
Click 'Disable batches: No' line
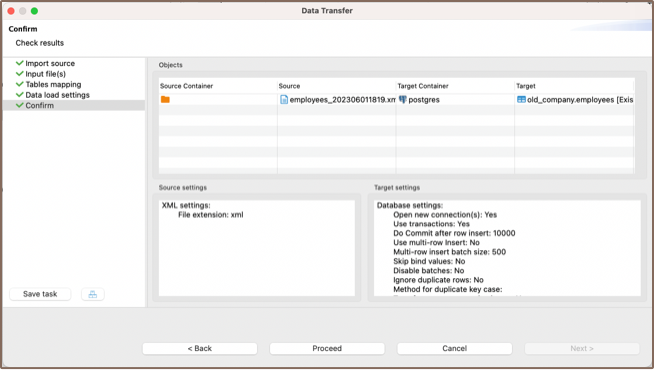[x=429, y=271]
